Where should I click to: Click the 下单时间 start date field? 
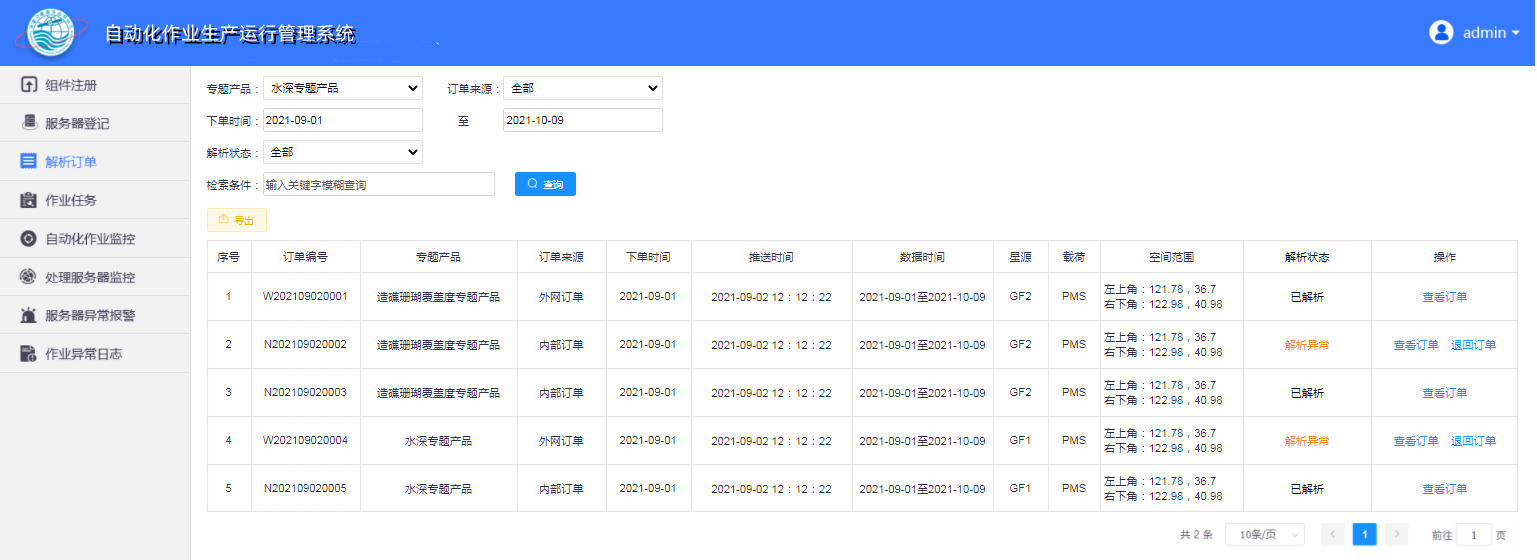coord(343,120)
